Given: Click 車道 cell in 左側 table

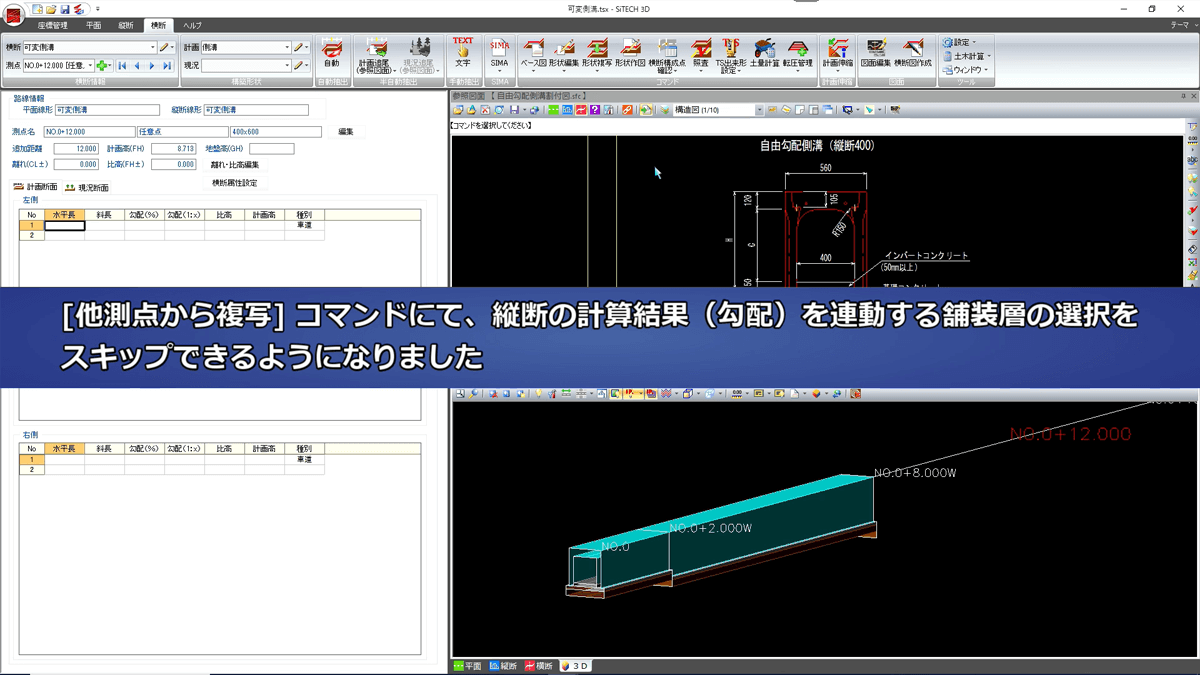Looking at the screenshot, I should (x=304, y=226).
